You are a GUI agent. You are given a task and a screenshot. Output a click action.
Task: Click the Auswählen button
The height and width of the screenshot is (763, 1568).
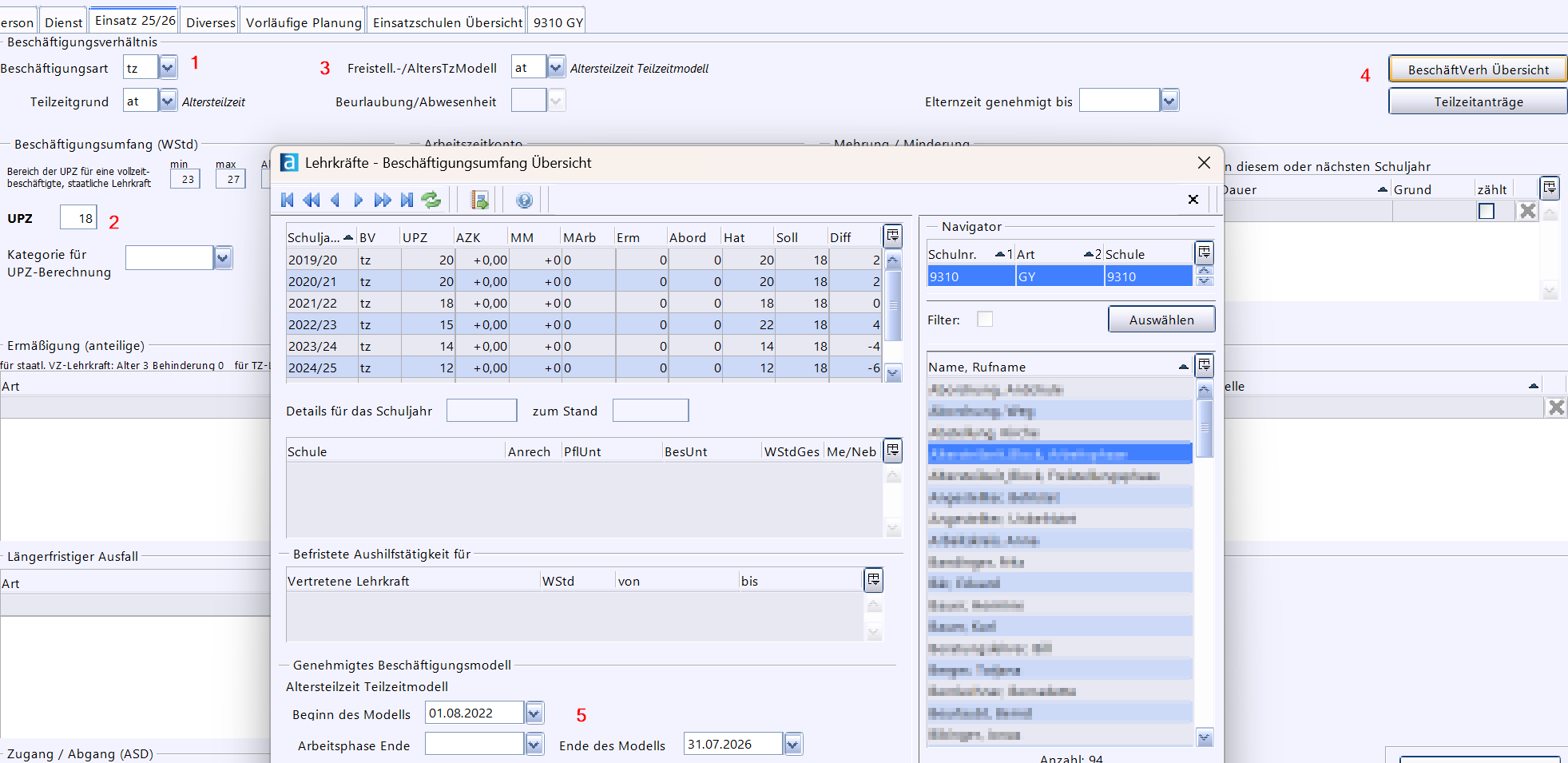pyautogui.click(x=1161, y=320)
